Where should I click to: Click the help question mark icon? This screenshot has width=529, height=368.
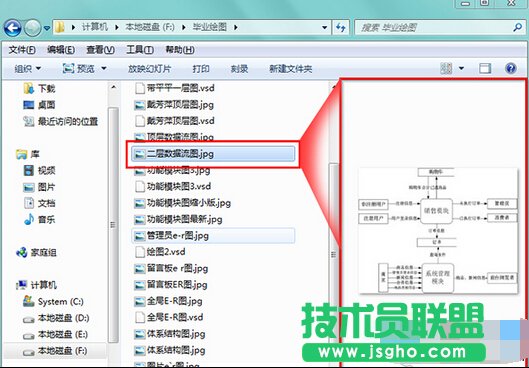(511, 68)
